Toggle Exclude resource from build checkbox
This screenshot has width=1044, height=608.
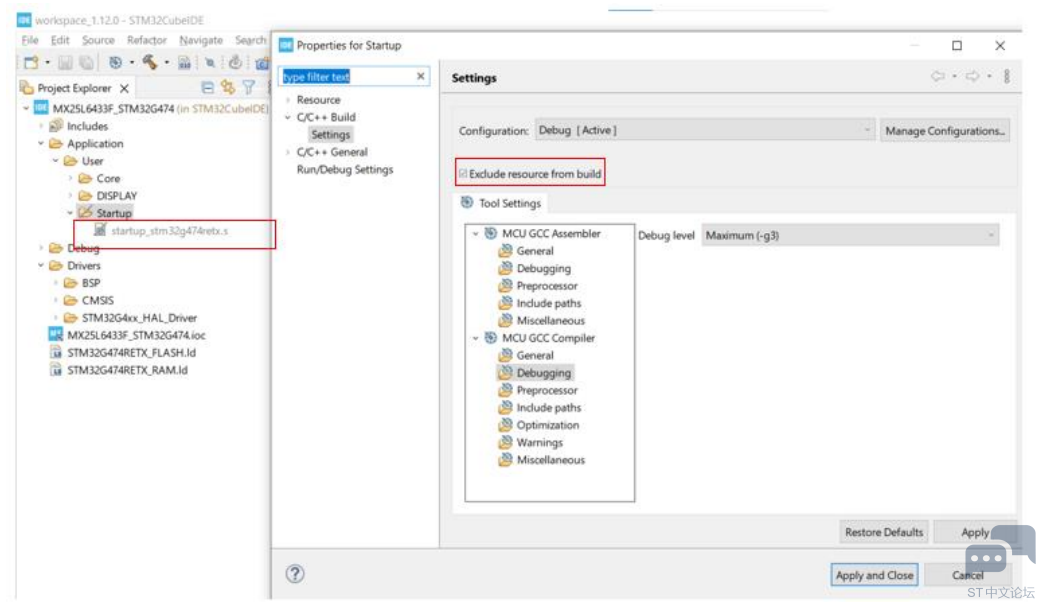click(x=463, y=173)
